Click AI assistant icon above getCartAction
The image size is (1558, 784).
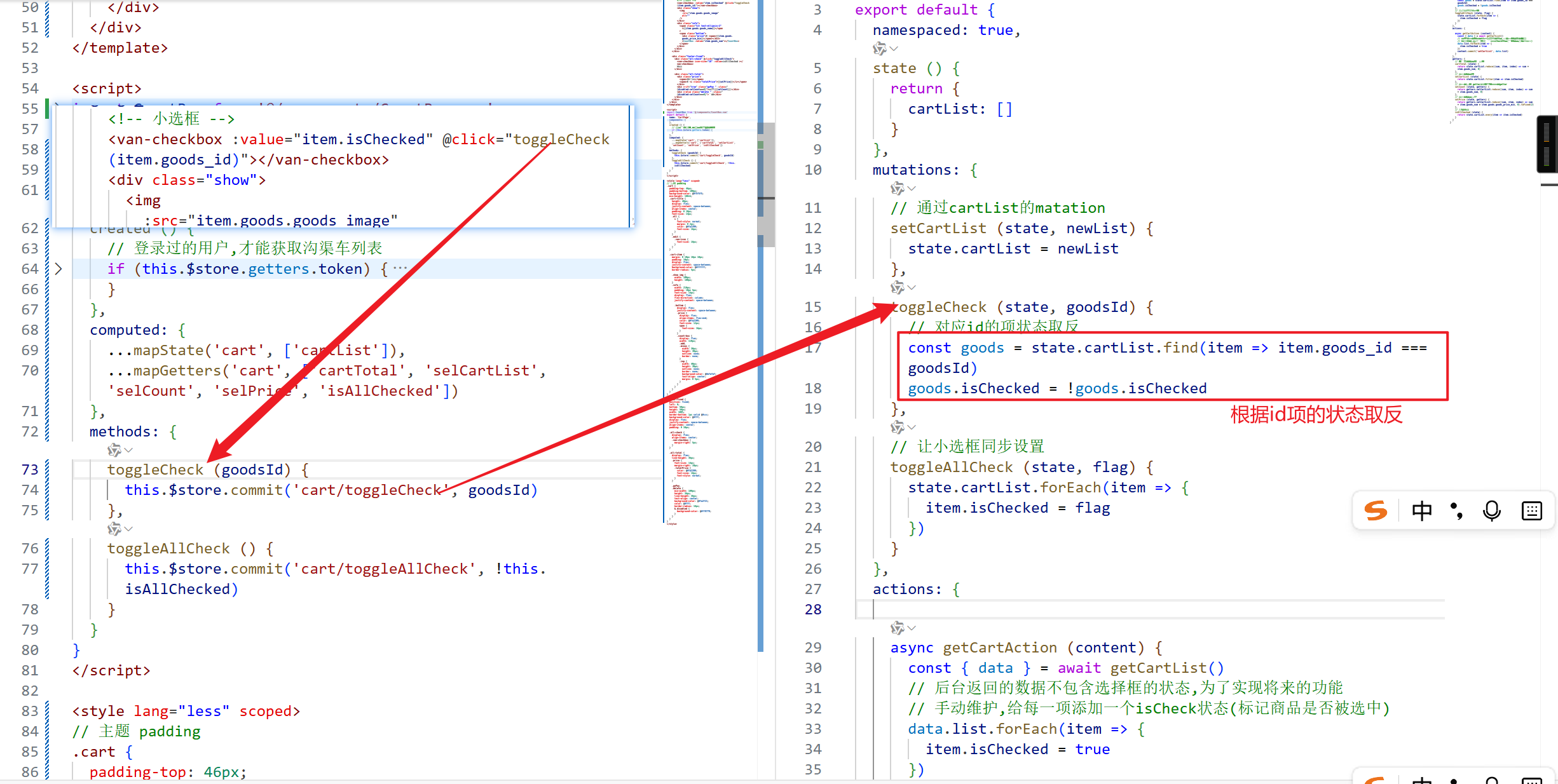tap(897, 628)
